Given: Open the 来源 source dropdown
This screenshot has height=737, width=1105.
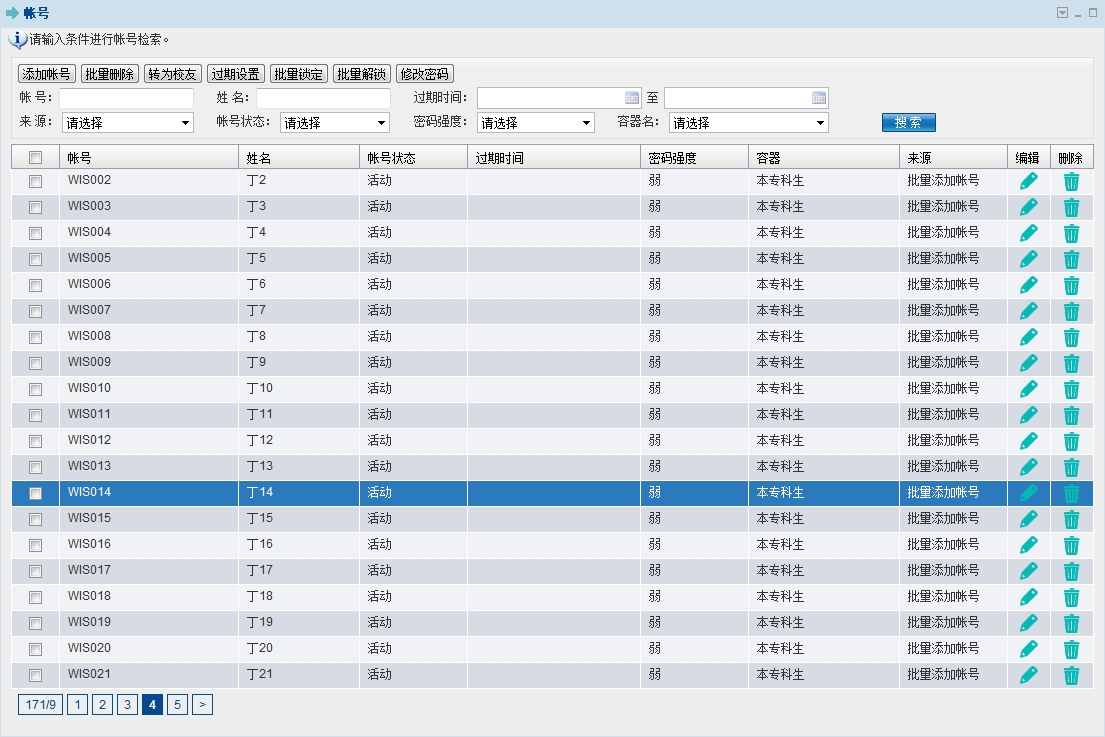Looking at the screenshot, I should 127,123.
